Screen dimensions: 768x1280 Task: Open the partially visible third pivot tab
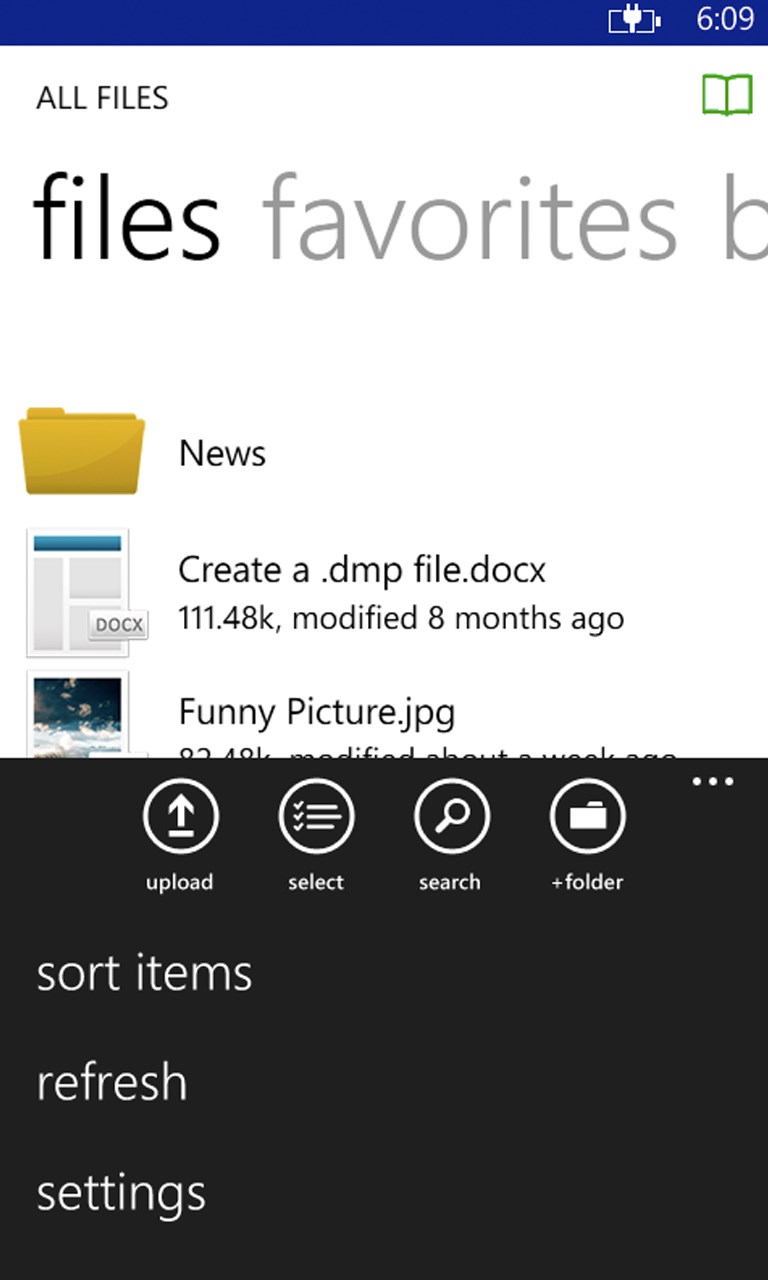click(x=745, y=219)
